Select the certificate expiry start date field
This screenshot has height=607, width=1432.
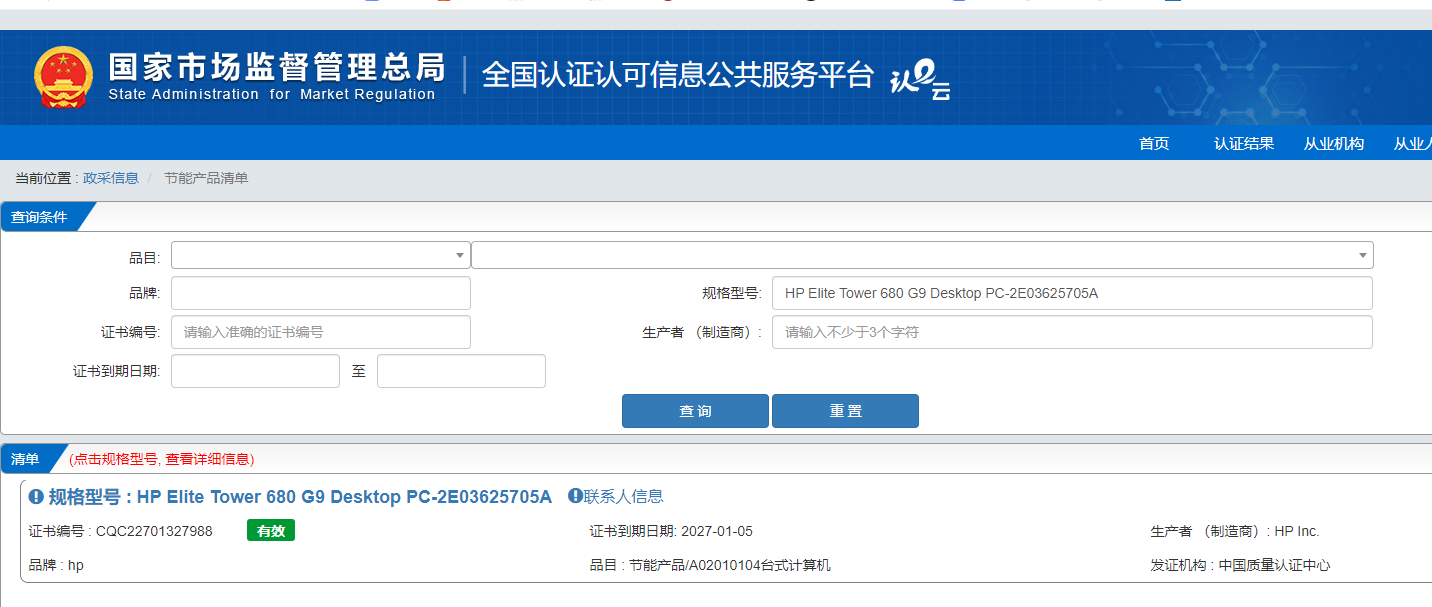(255, 371)
